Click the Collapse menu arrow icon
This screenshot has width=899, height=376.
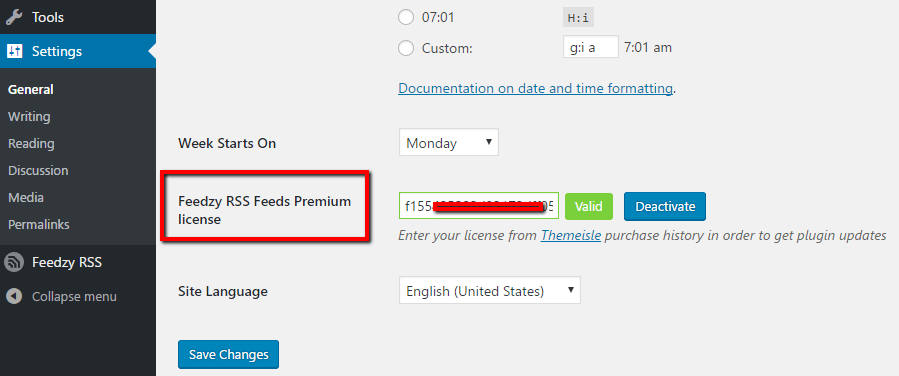(14, 297)
